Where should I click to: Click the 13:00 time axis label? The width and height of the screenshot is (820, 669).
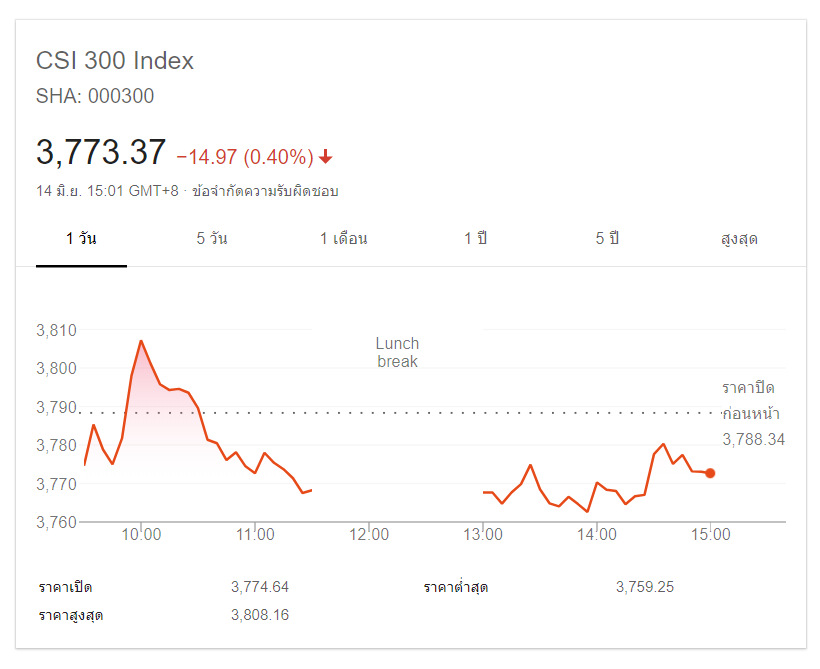click(483, 535)
